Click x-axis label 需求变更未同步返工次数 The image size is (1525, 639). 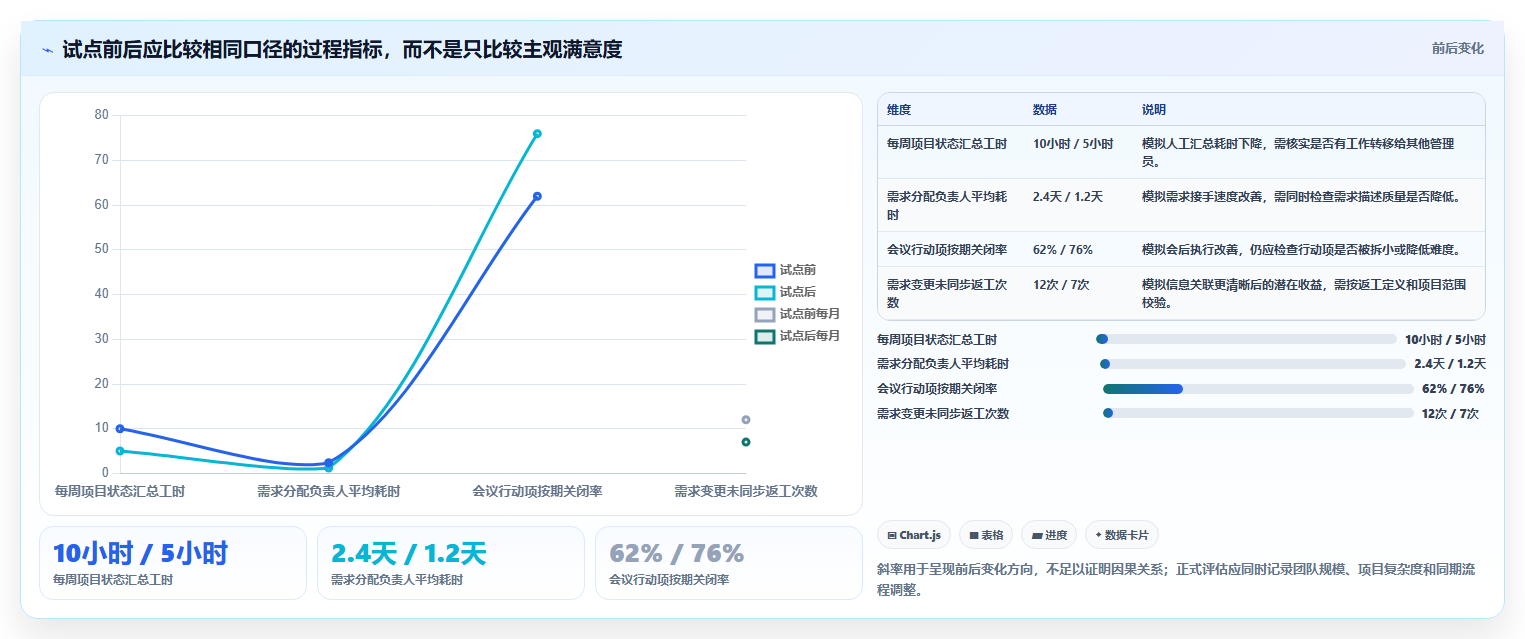tap(746, 492)
